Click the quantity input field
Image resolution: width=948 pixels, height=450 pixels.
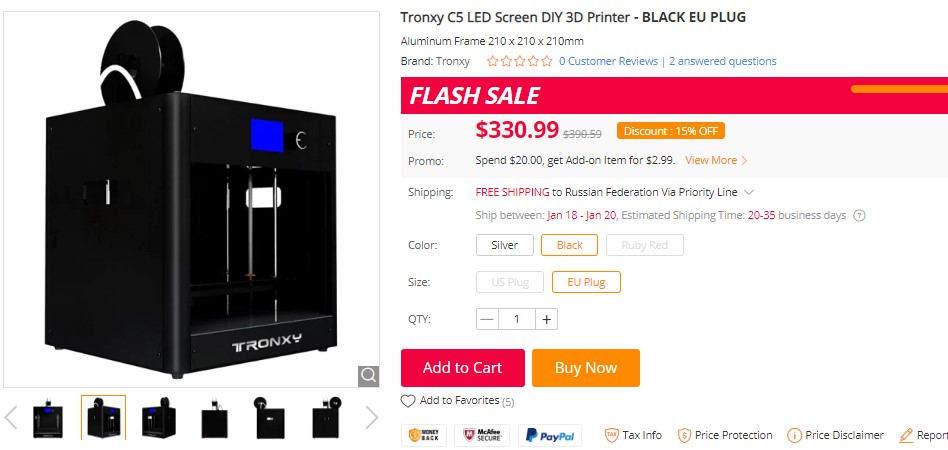516,319
